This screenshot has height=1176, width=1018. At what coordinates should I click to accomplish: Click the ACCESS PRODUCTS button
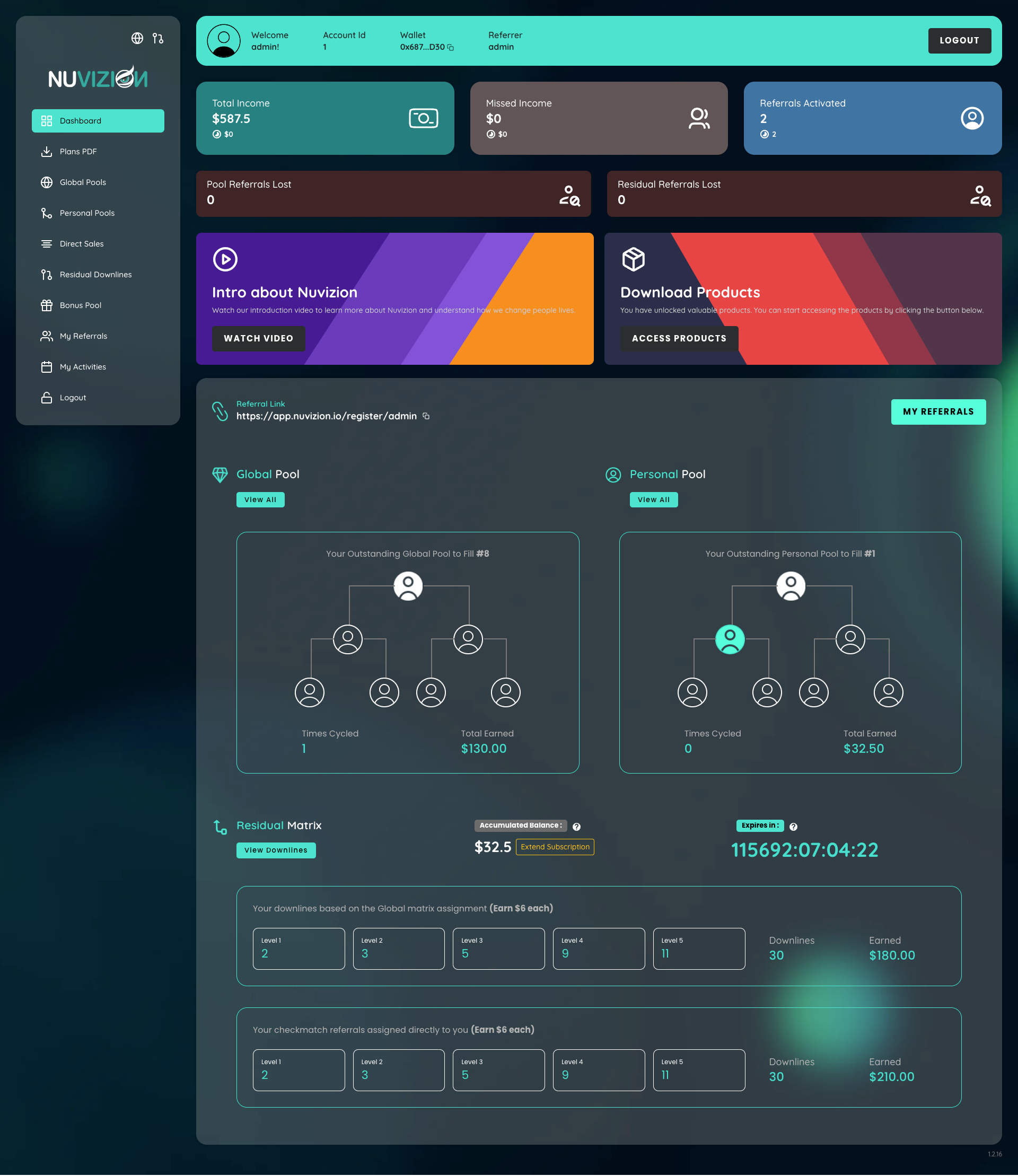pos(679,338)
